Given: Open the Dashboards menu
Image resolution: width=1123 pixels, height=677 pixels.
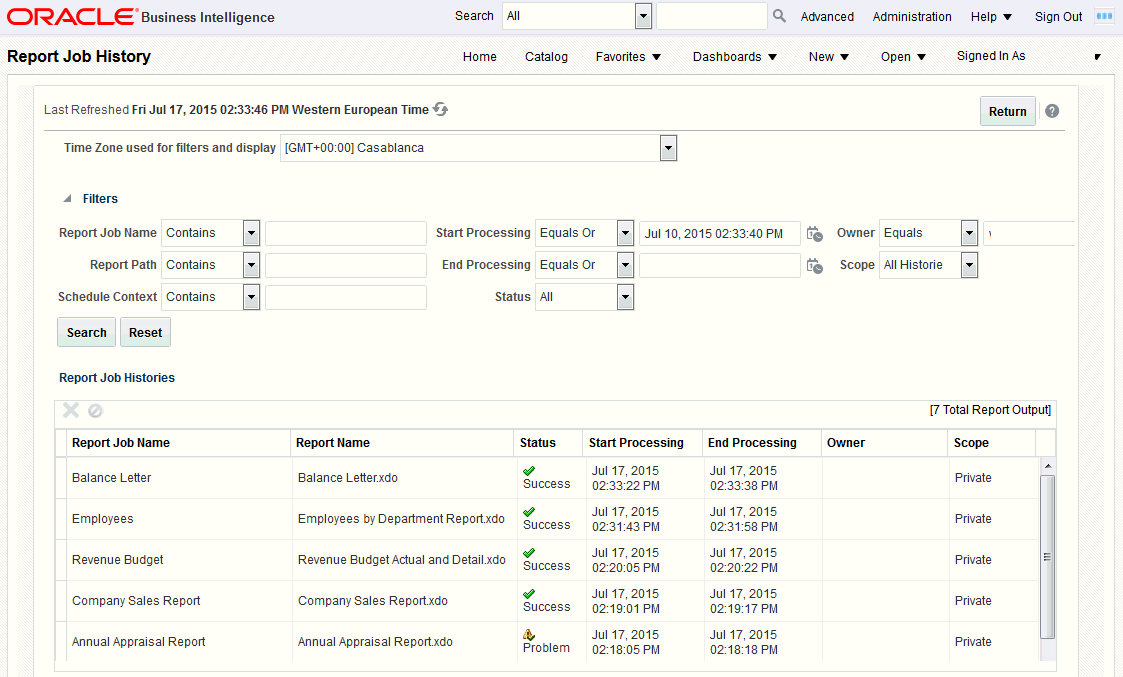Looking at the screenshot, I should pyautogui.click(x=735, y=57).
